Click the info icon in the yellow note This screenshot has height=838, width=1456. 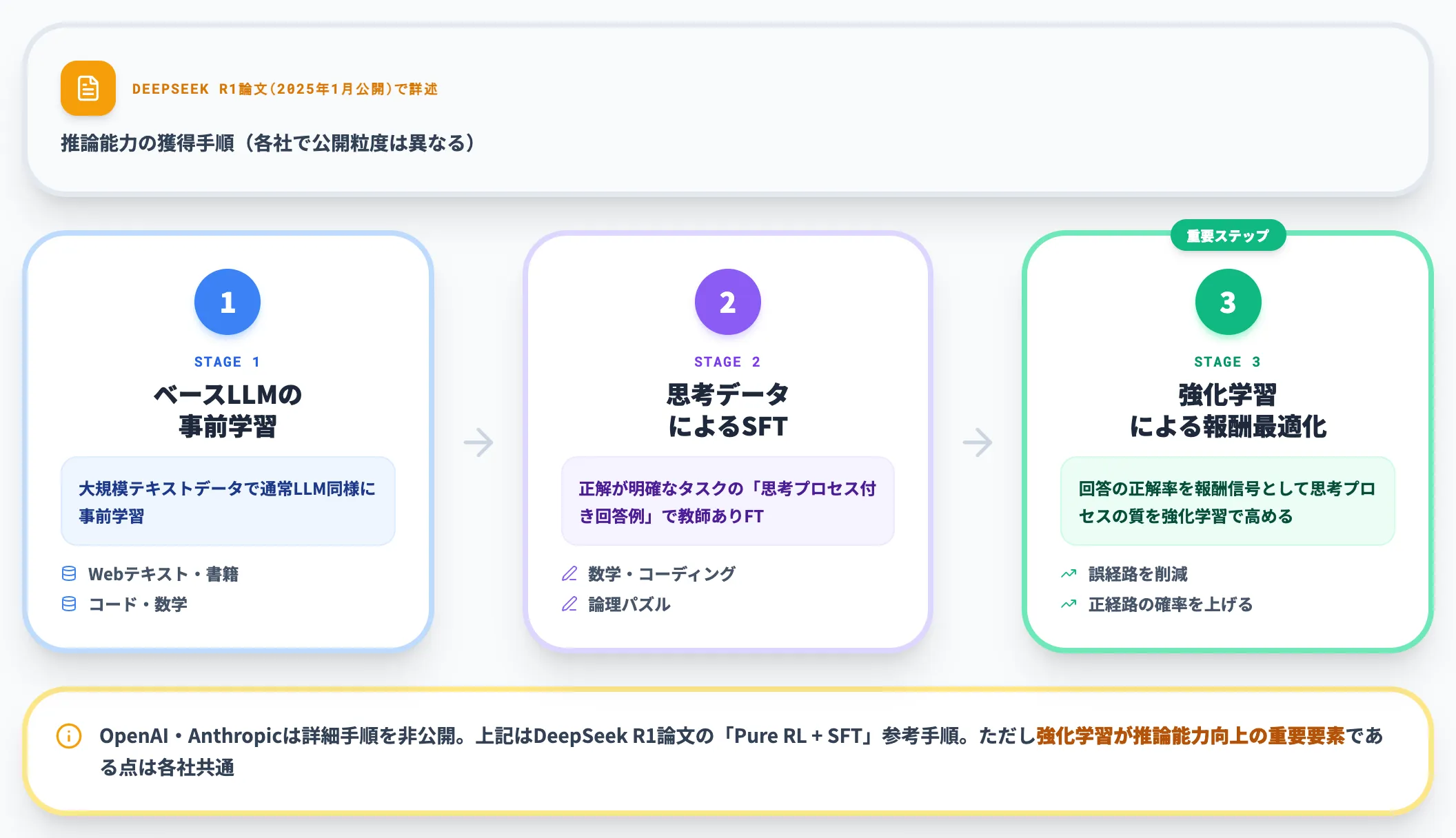tap(69, 736)
